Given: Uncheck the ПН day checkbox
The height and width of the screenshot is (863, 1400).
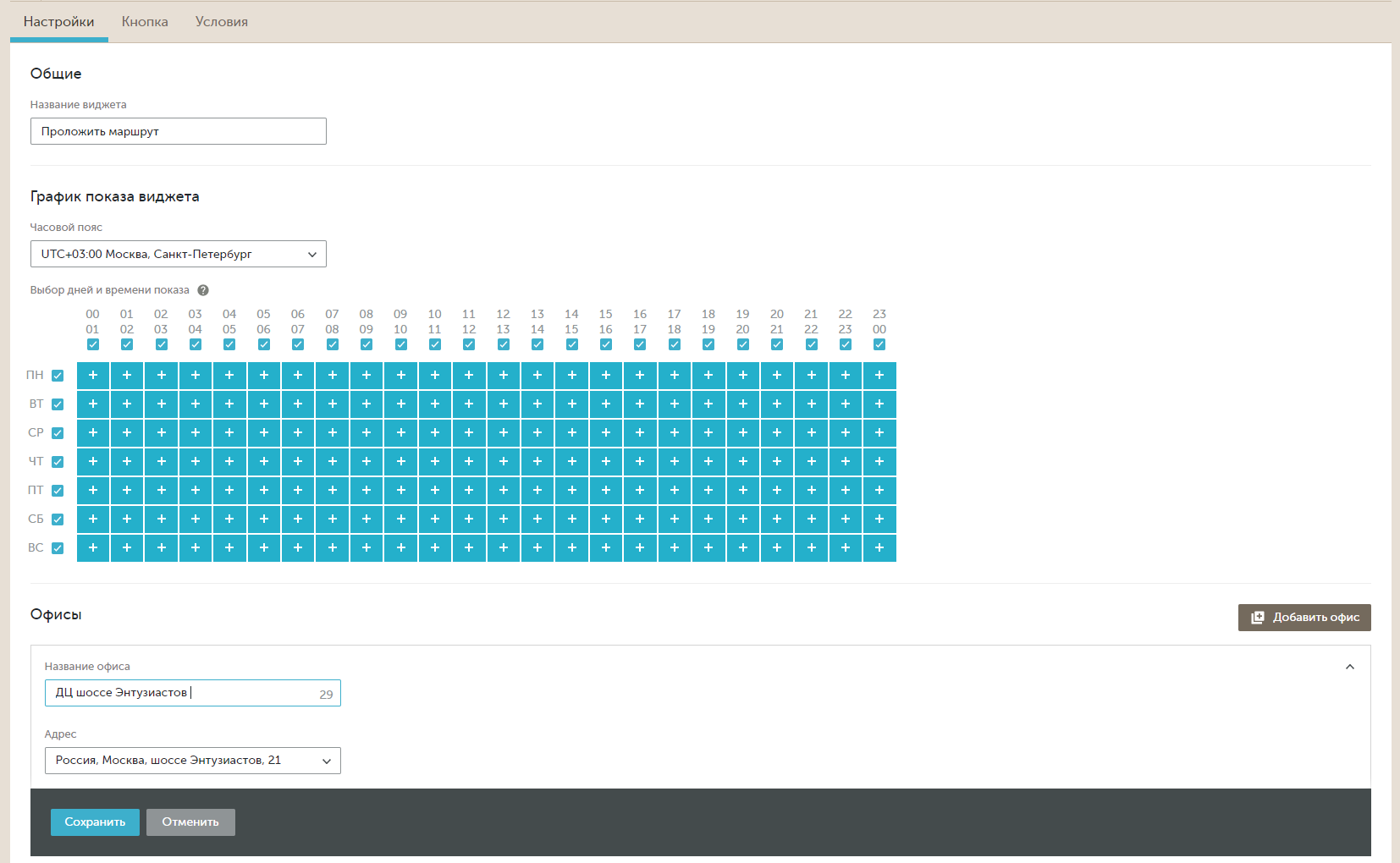Looking at the screenshot, I should [58, 376].
